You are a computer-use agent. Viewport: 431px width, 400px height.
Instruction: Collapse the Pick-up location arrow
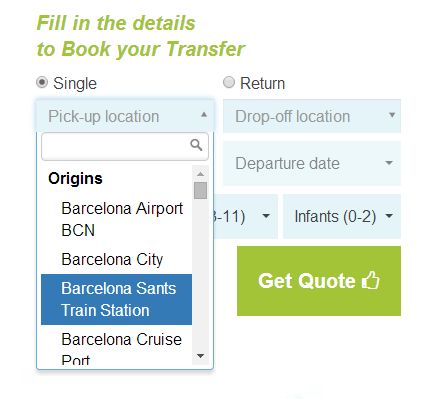[204, 115]
